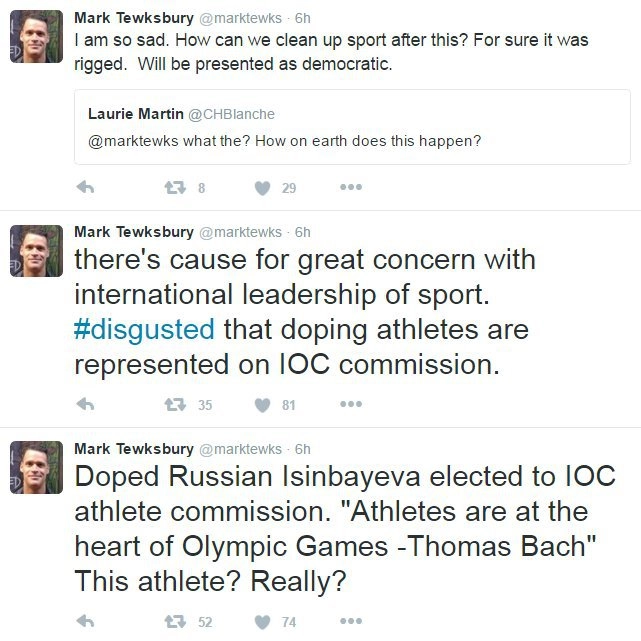The image size is (641, 641).
Task: Reply to the Isinbayeva tweet
Action: [x=86, y=621]
